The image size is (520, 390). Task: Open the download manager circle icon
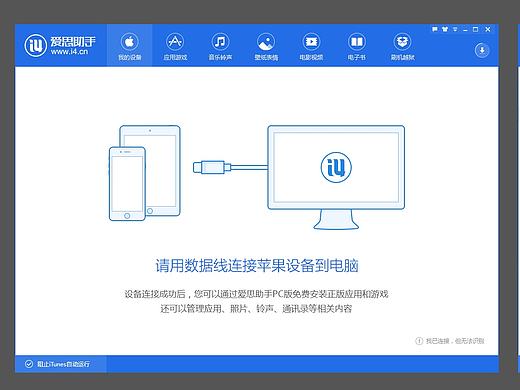482,50
